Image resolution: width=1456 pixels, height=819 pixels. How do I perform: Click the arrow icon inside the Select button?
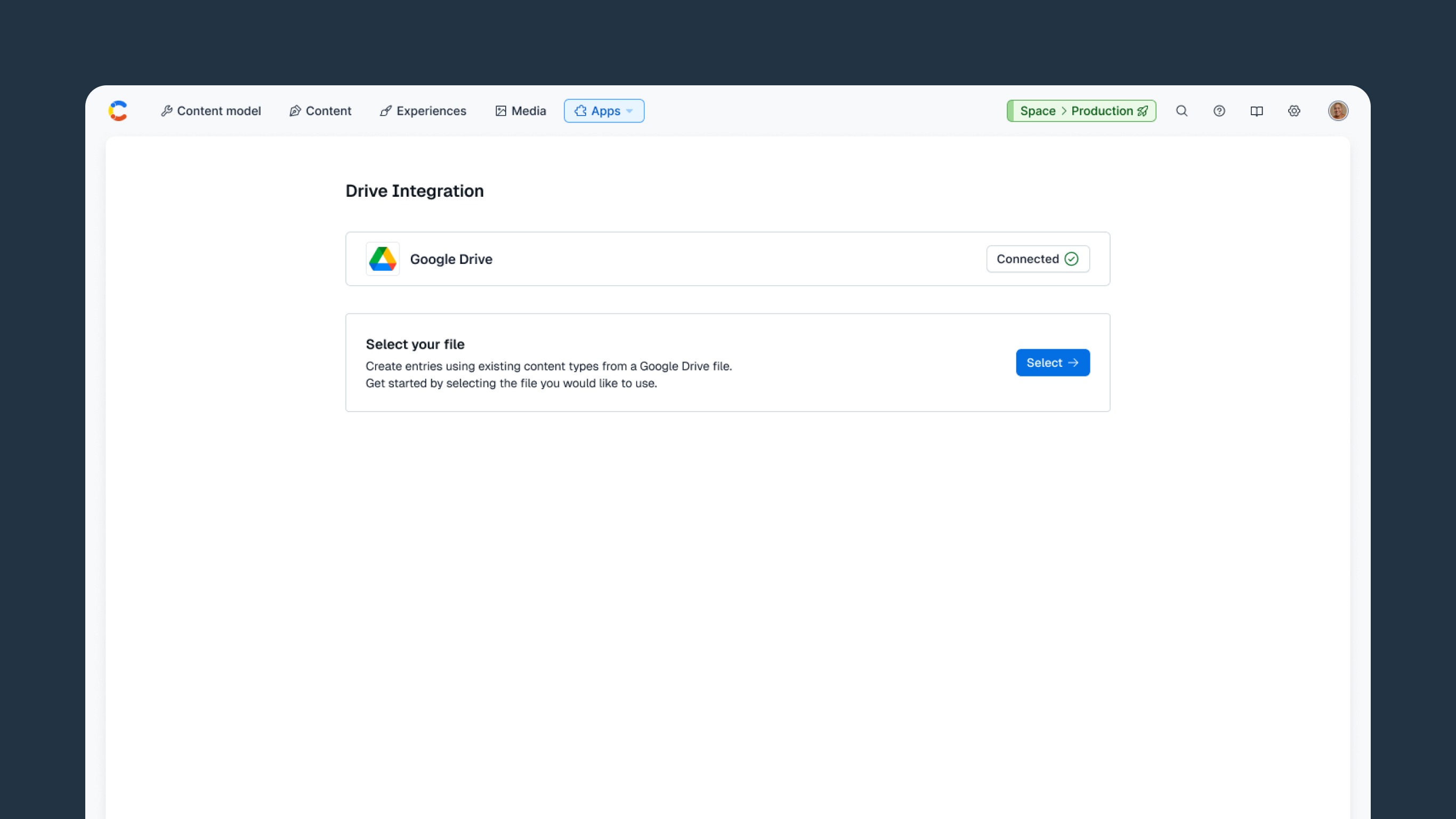[1073, 363]
